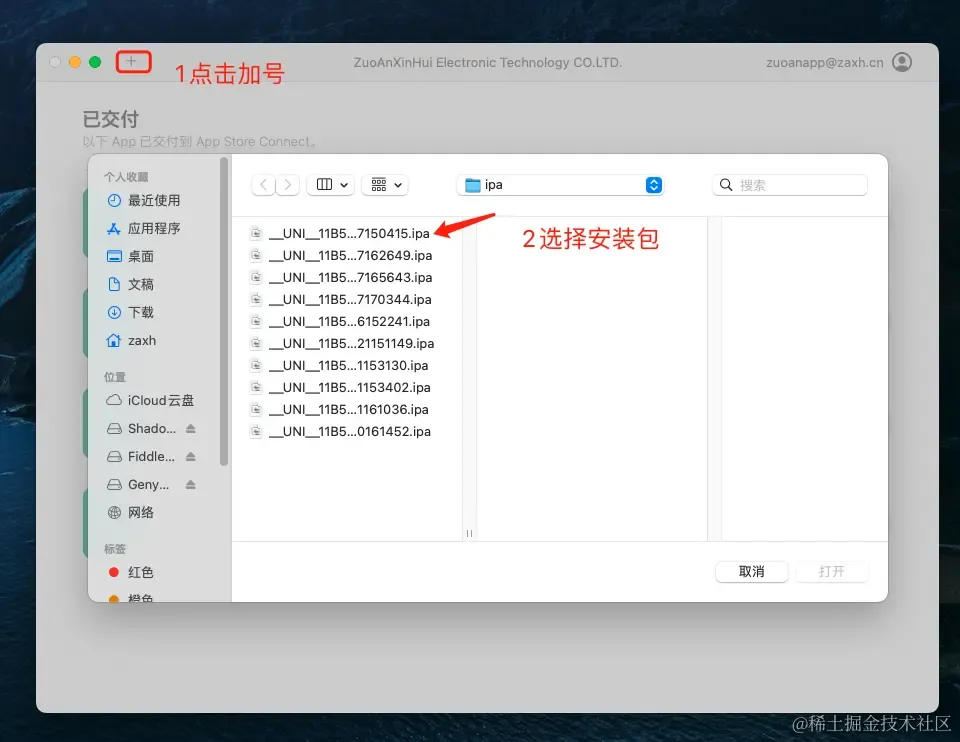
Task: Open iCloud云盘 location in sidebar
Action: [x=151, y=400]
